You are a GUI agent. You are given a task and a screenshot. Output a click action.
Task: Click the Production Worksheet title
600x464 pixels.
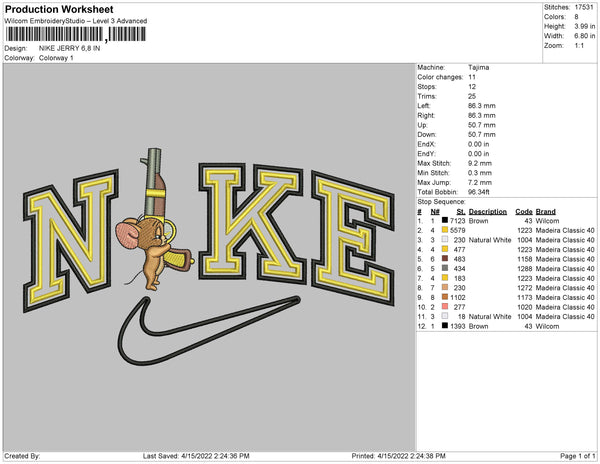[59, 10]
